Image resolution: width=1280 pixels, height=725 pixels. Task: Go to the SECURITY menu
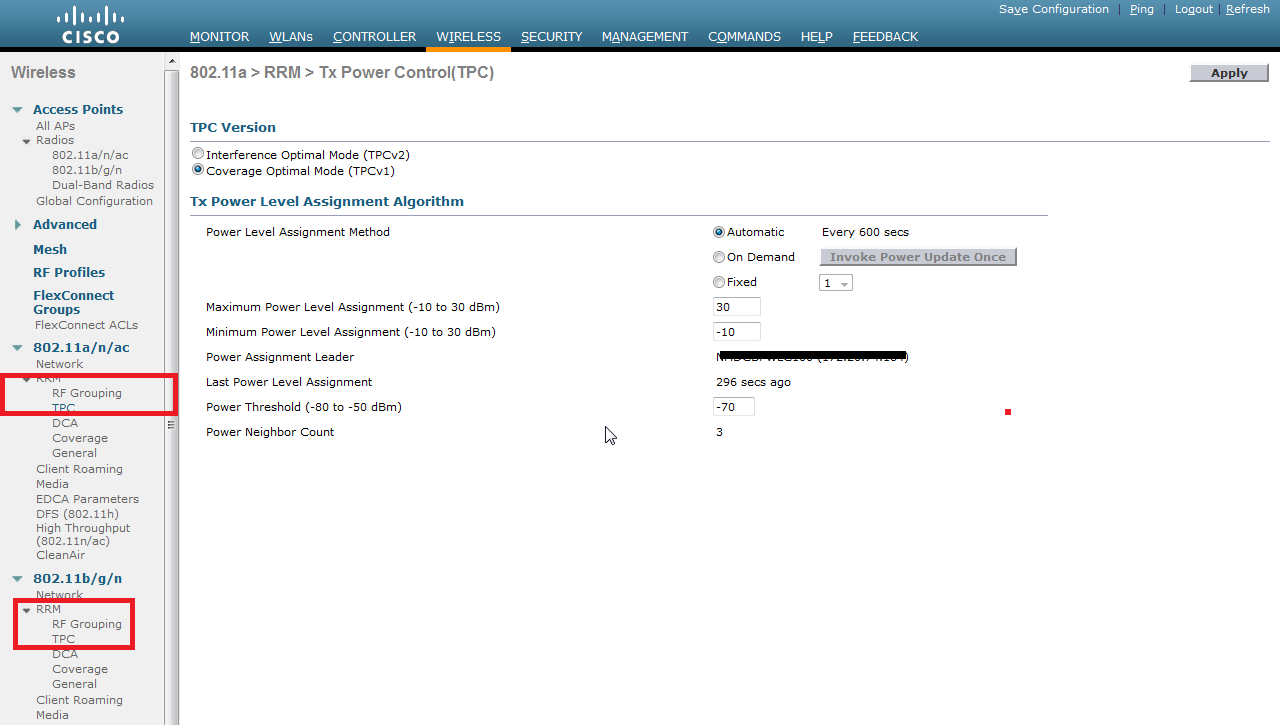pos(551,37)
